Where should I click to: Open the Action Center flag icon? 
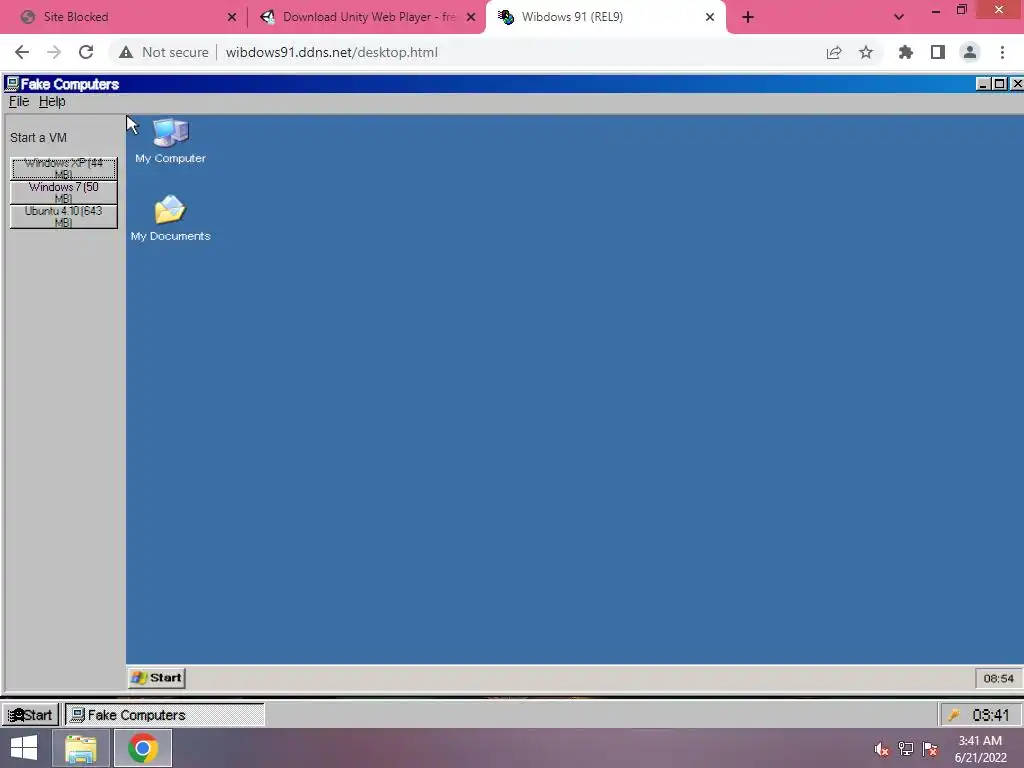tap(930, 749)
